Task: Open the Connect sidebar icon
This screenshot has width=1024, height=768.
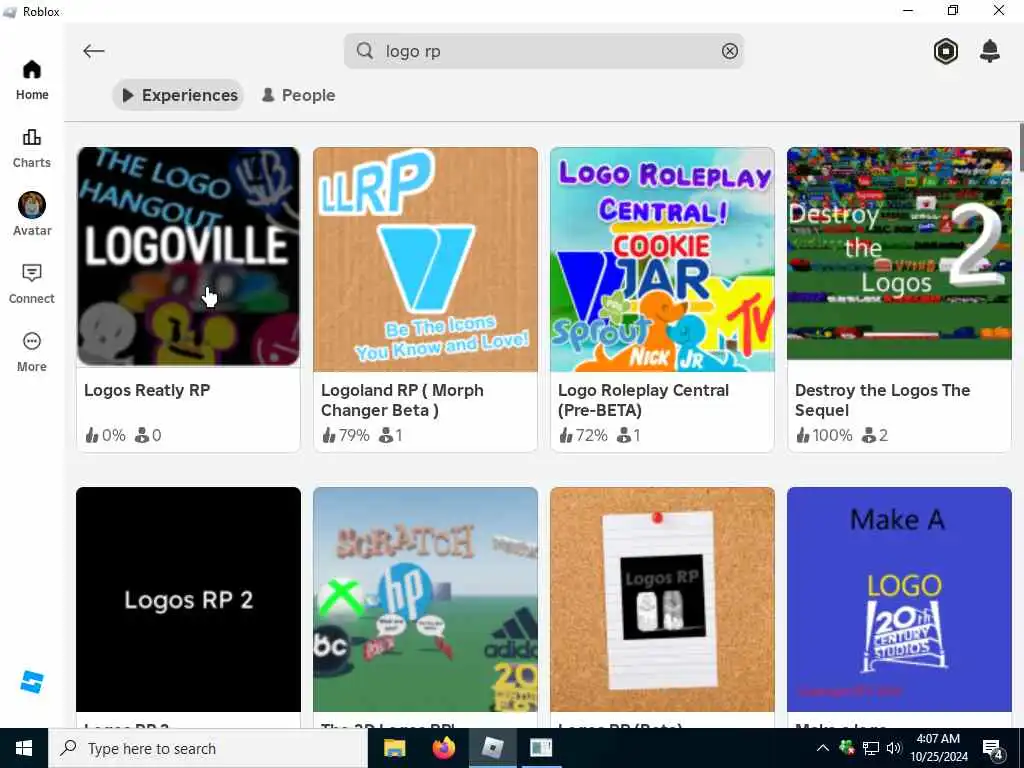Action: click(31, 284)
